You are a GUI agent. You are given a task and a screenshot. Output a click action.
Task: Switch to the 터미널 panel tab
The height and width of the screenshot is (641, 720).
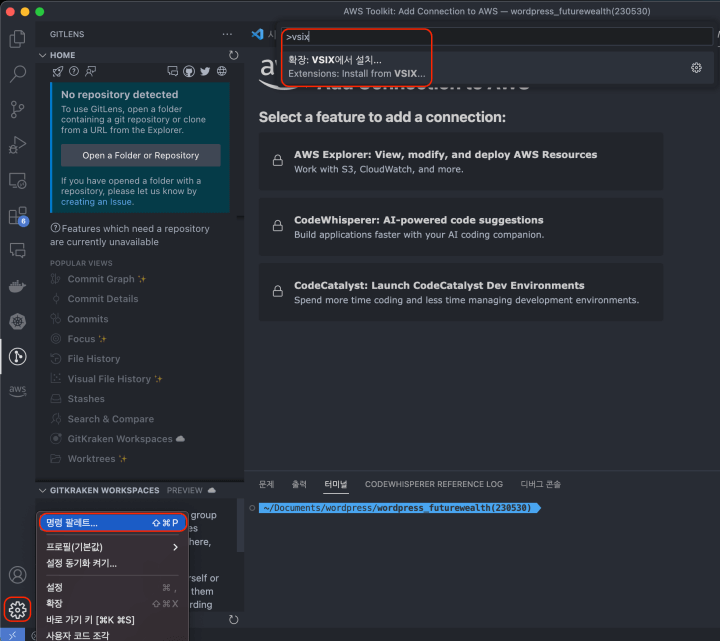tap(336, 484)
